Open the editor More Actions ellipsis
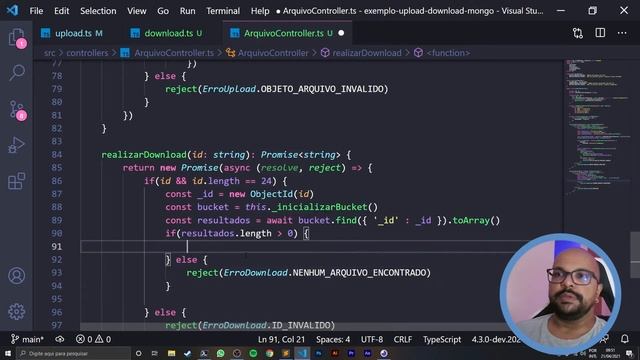 pos(622,33)
